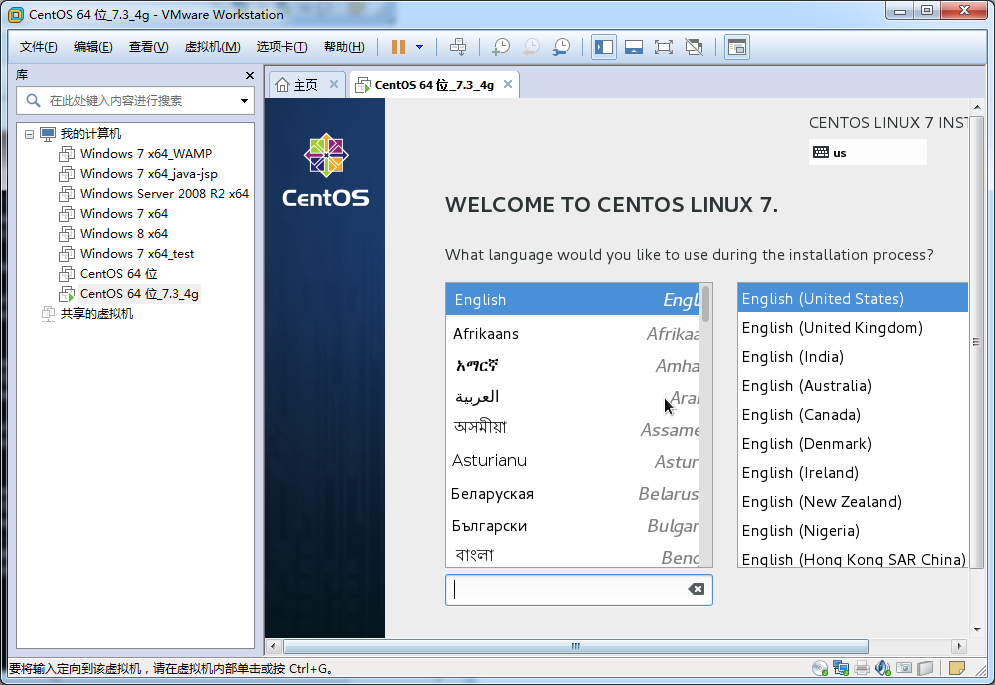
Task: Open the 帮助(H) menu
Action: (x=344, y=47)
